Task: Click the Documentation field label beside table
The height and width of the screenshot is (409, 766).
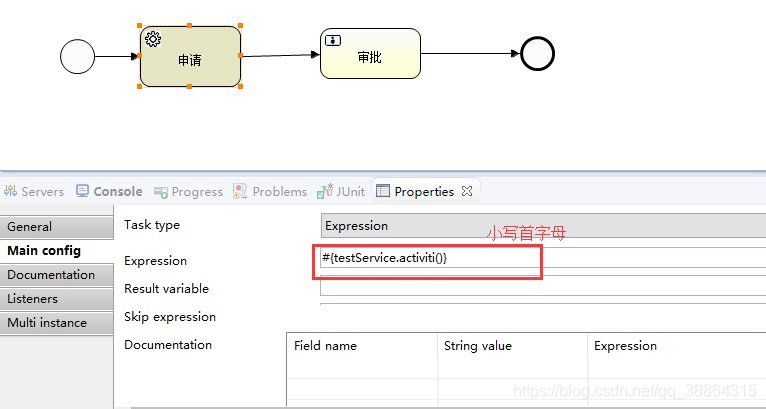Action: click(168, 345)
